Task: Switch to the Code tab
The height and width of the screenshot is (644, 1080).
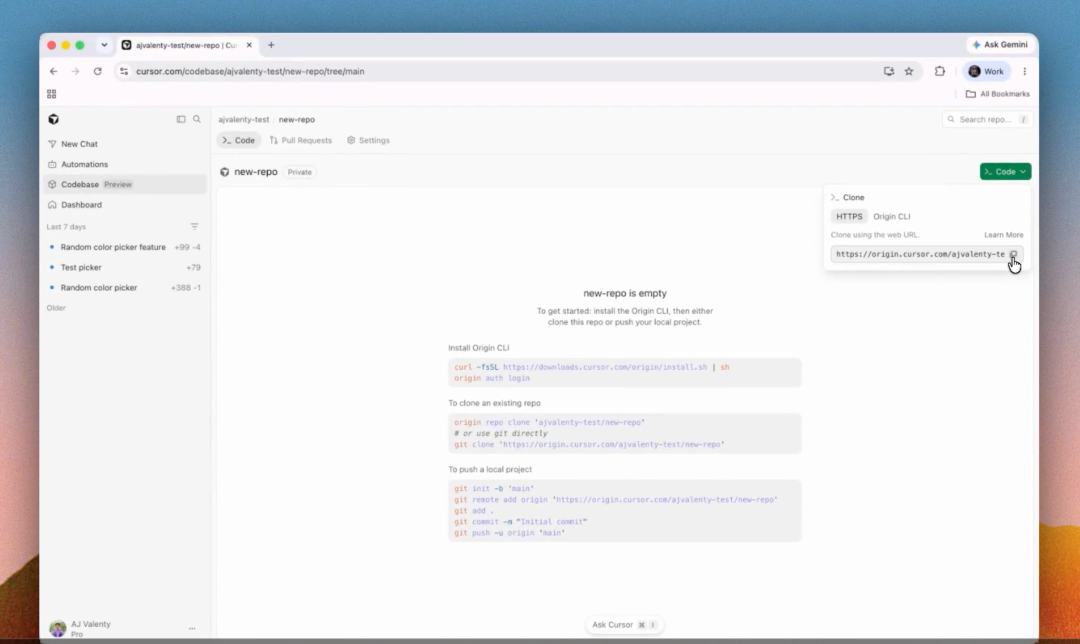Action: [238, 141]
